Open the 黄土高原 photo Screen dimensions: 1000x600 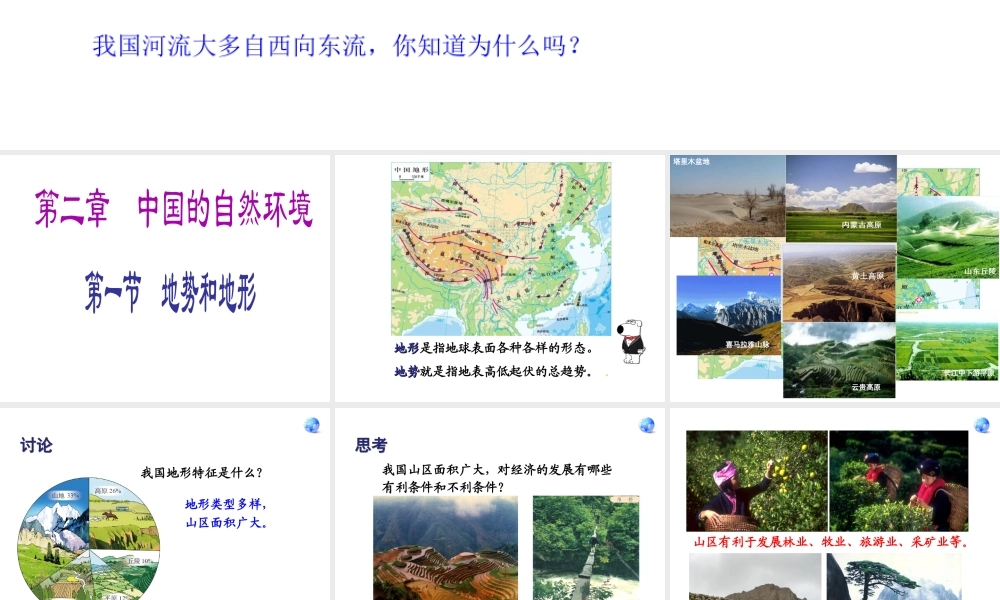(x=839, y=283)
